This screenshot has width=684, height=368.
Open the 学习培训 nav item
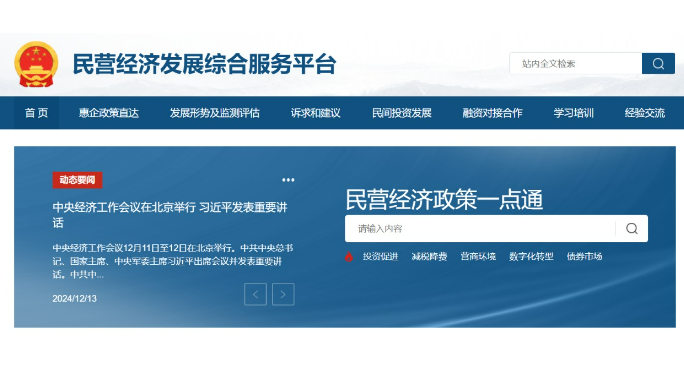pos(574,113)
